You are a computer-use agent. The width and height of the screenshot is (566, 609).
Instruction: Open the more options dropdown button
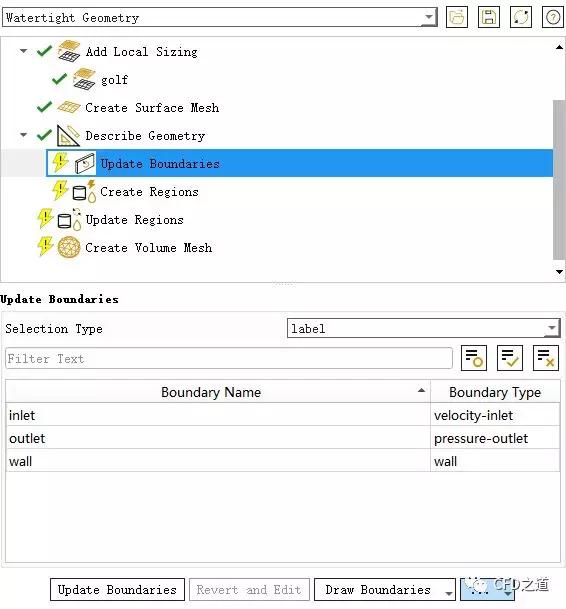[487, 590]
